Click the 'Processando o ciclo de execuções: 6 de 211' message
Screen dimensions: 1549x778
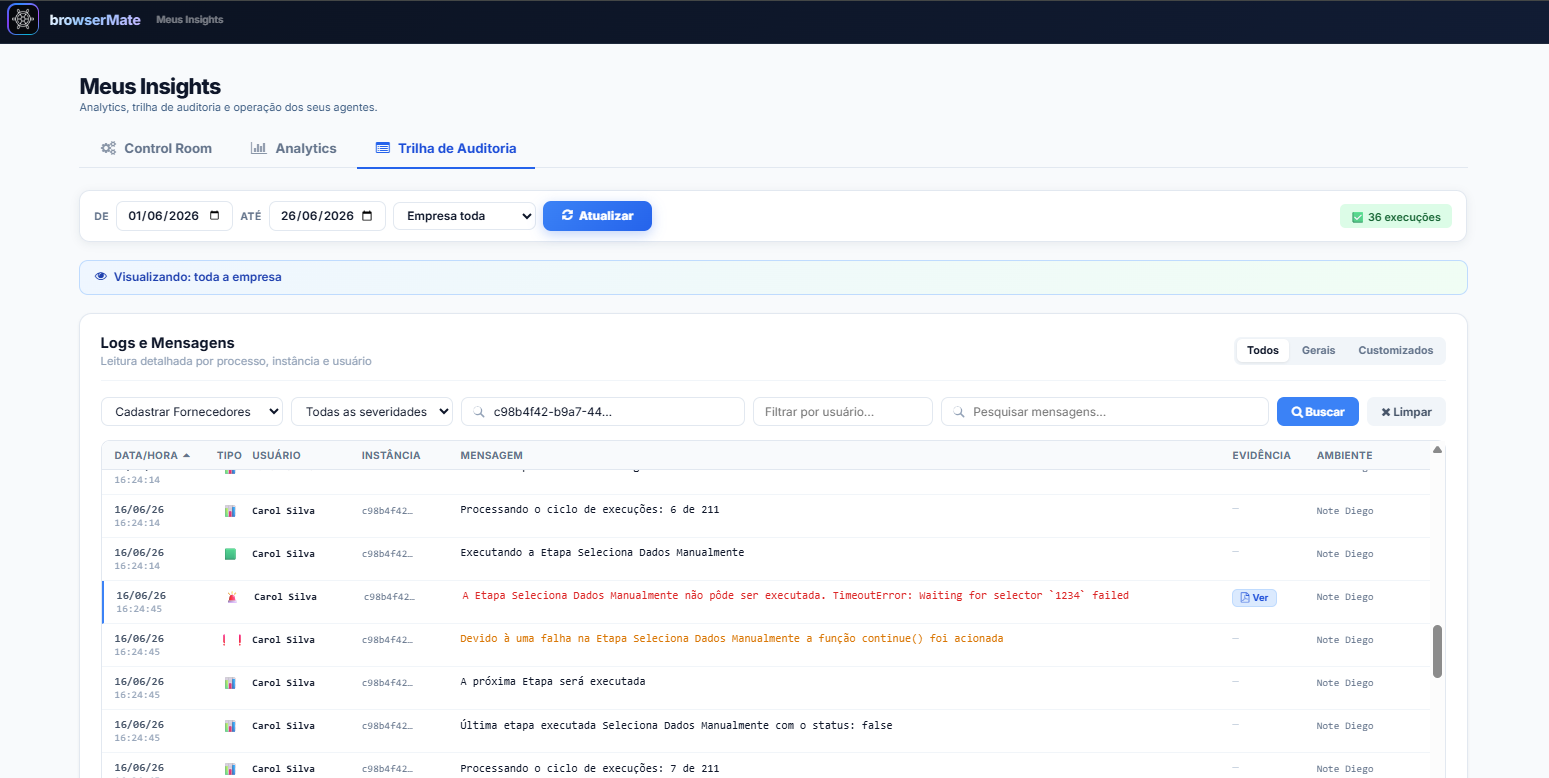(589, 510)
